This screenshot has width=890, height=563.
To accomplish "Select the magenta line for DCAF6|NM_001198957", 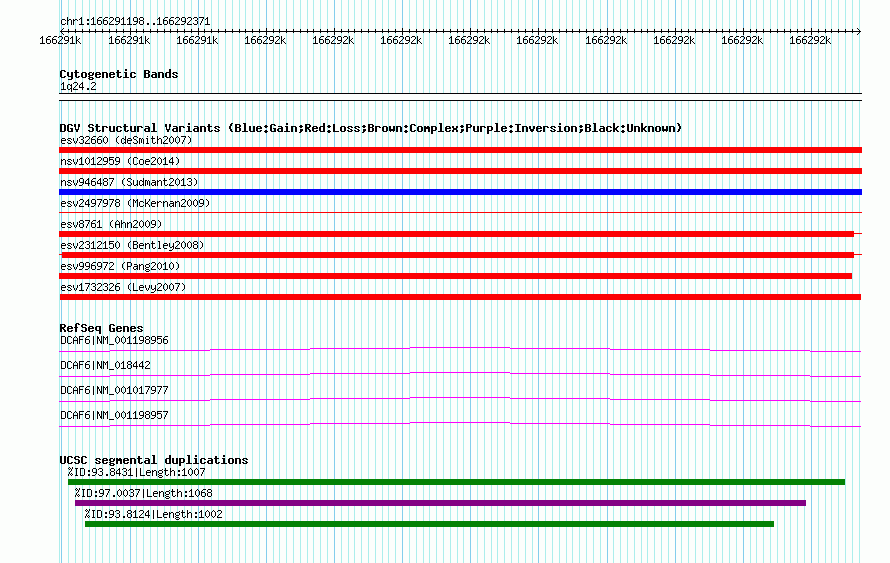I will point(460,424).
